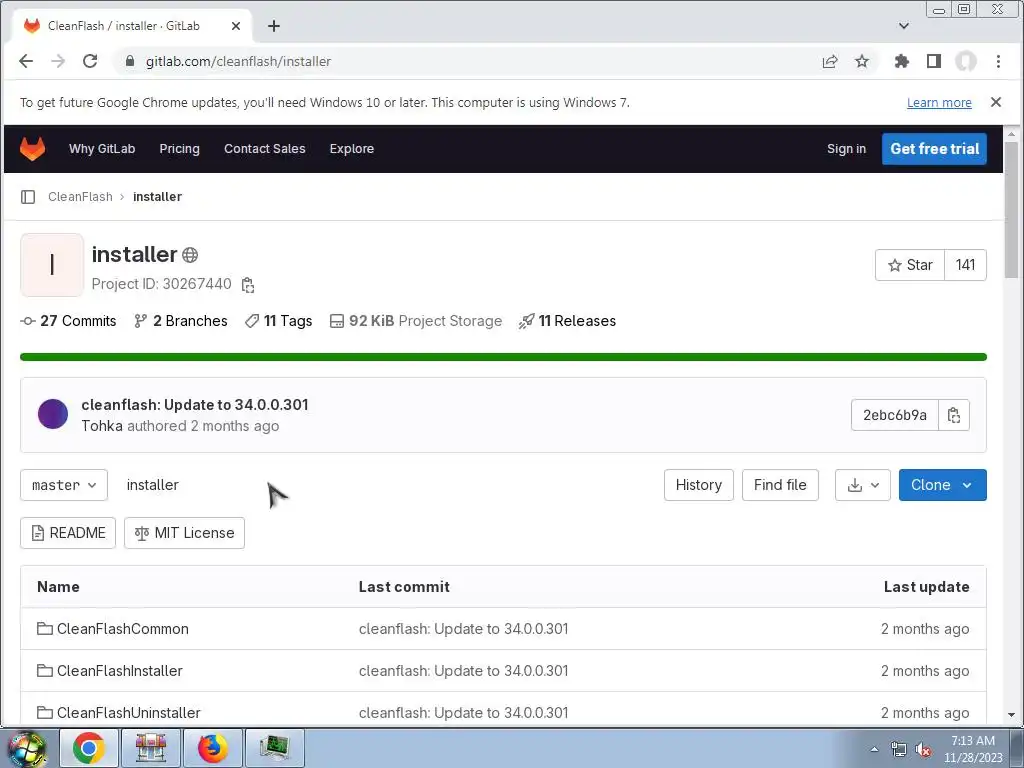Dismiss the Chrome update notice with X
1024x768 pixels.
pos(996,102)
